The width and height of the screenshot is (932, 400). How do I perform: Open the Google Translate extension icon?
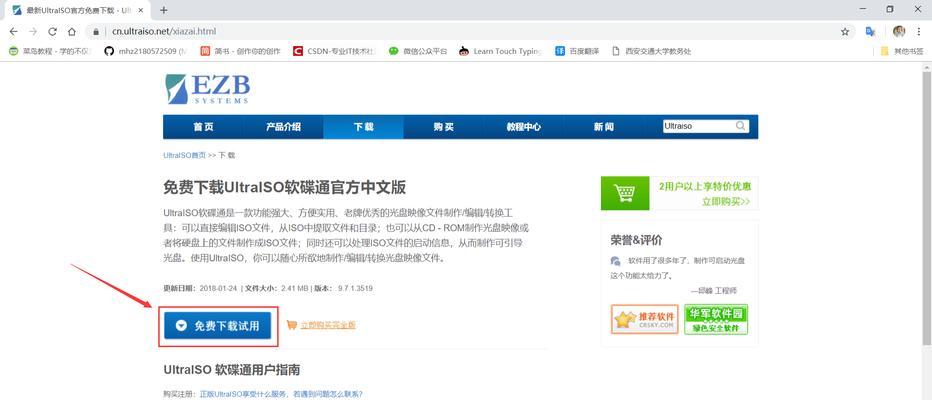870,32
